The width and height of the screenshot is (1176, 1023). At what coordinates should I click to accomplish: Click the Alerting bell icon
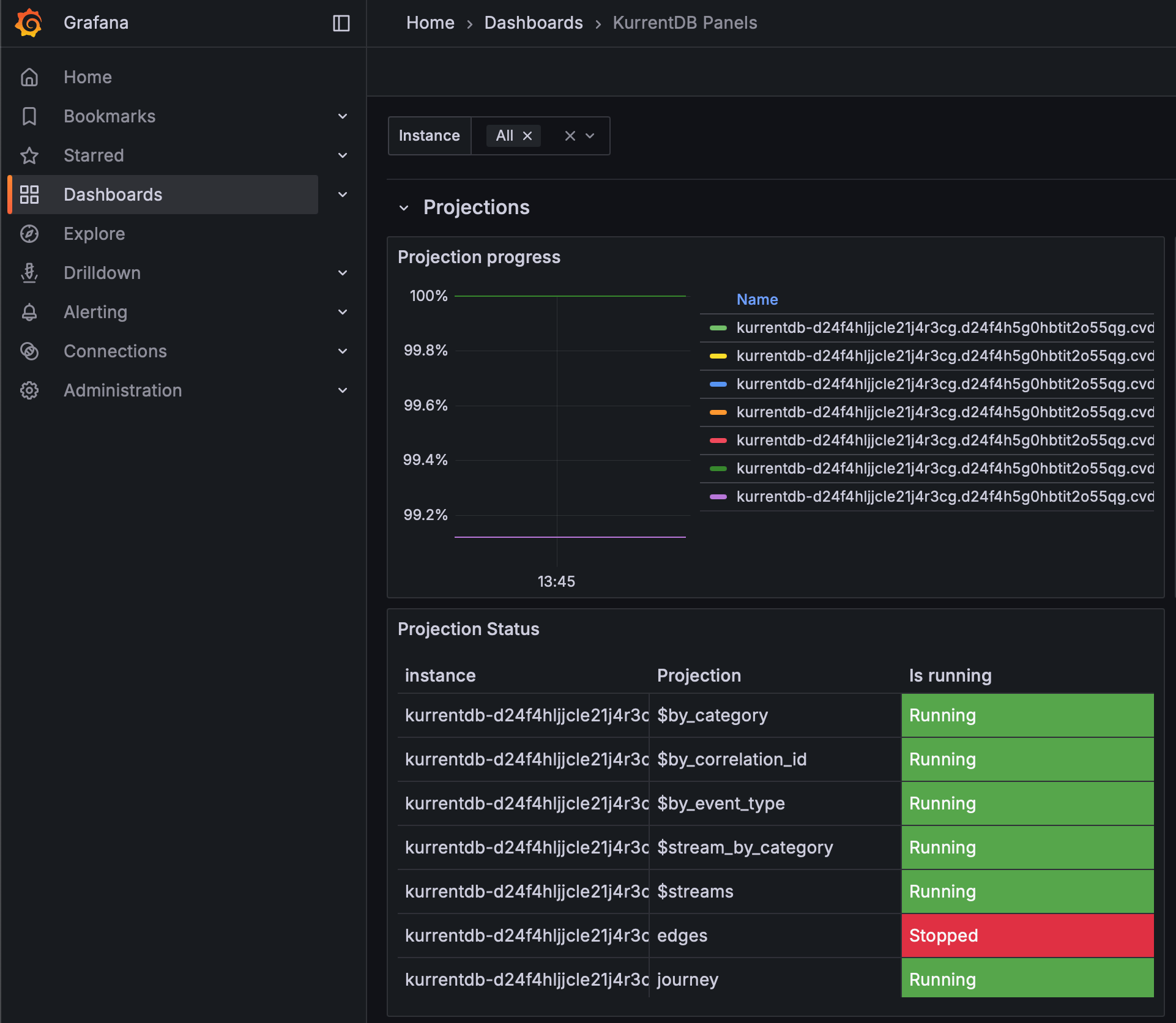29,312
